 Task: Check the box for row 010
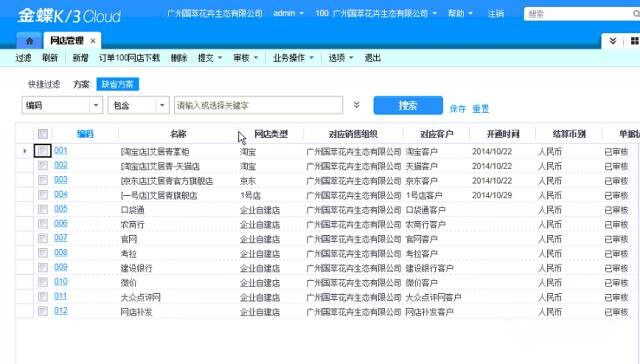[43, 282]
